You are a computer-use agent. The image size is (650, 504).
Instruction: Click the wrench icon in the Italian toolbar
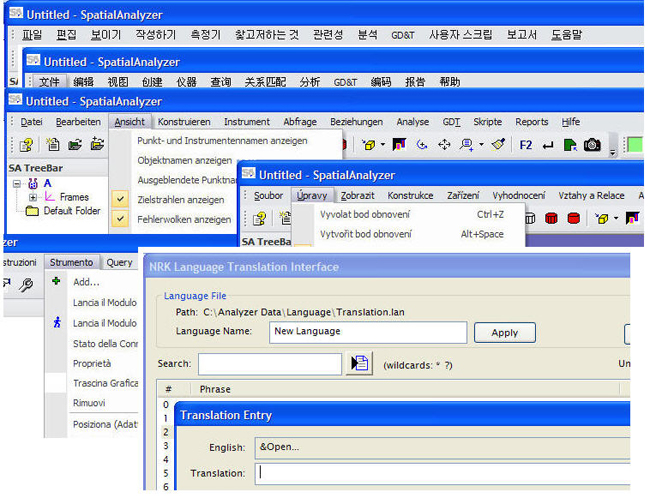pyautogui.click(x=27, y=284)
